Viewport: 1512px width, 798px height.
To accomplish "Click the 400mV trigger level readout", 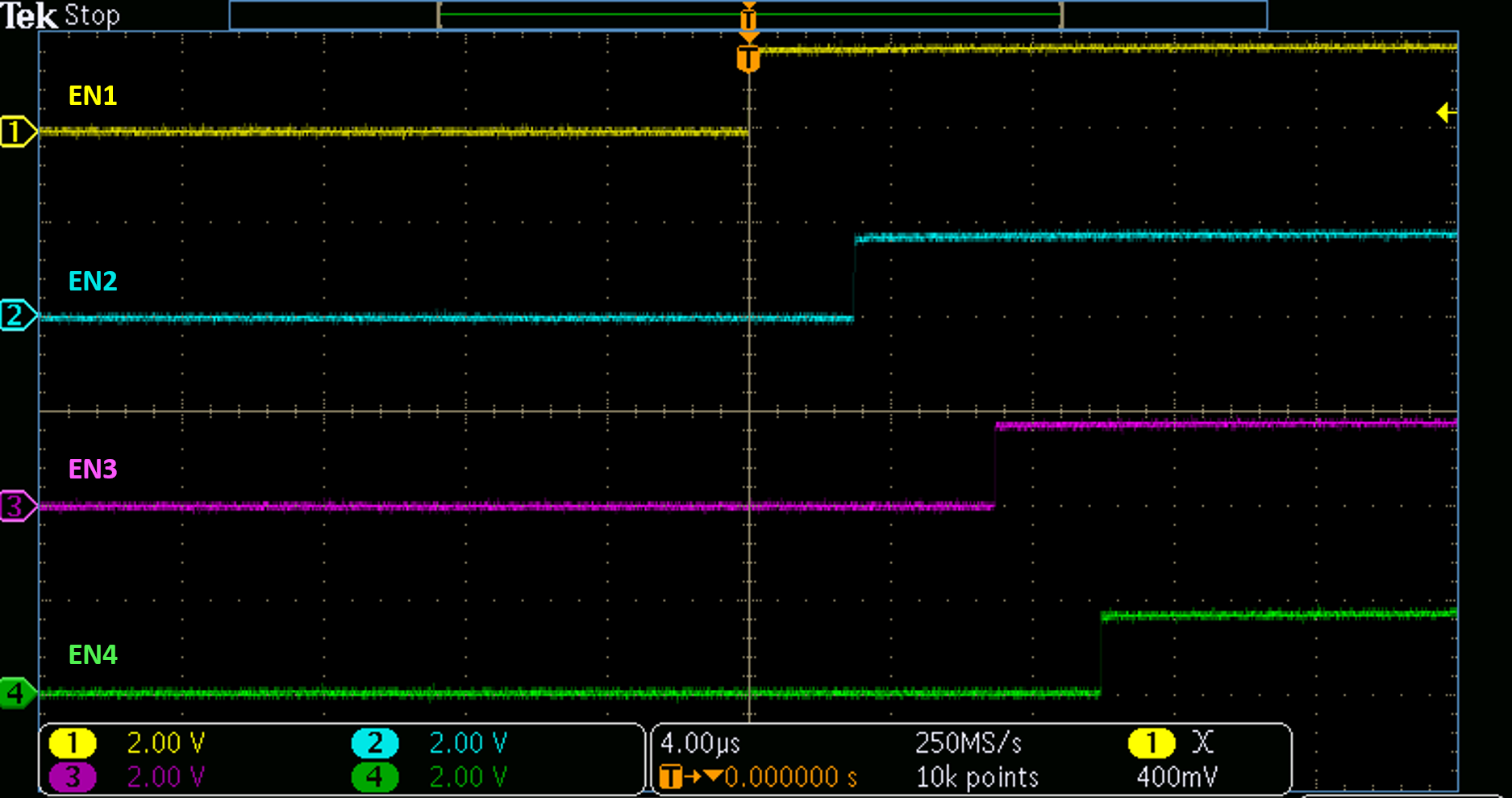I will (1177, 777).
